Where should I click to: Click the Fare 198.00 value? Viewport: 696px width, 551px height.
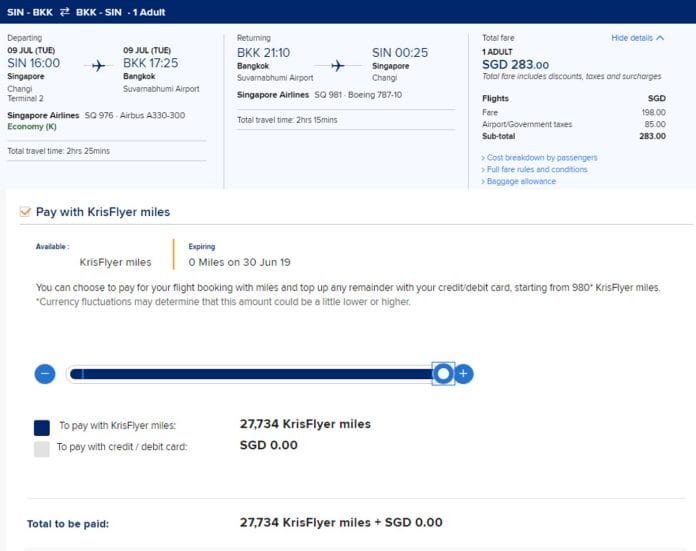pyautogui.click(x=653, y=112)
